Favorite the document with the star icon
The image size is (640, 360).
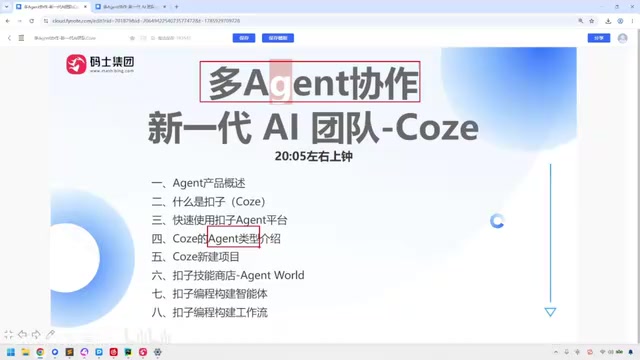(132, 38)
